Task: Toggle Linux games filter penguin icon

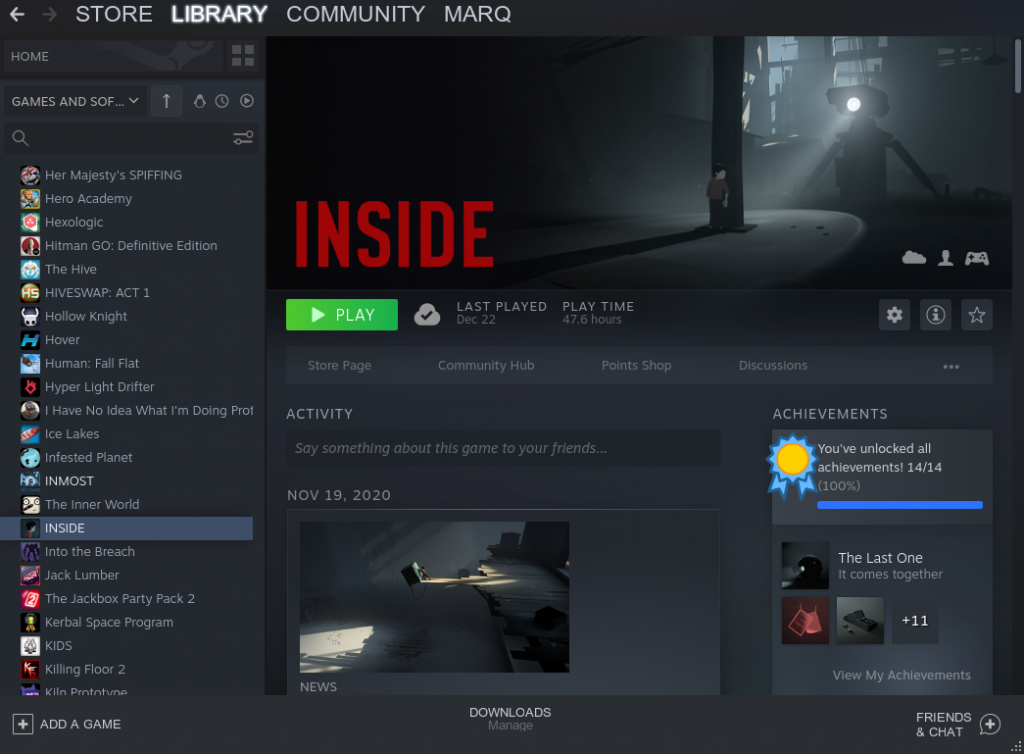Action: click(x=200, y=101)
